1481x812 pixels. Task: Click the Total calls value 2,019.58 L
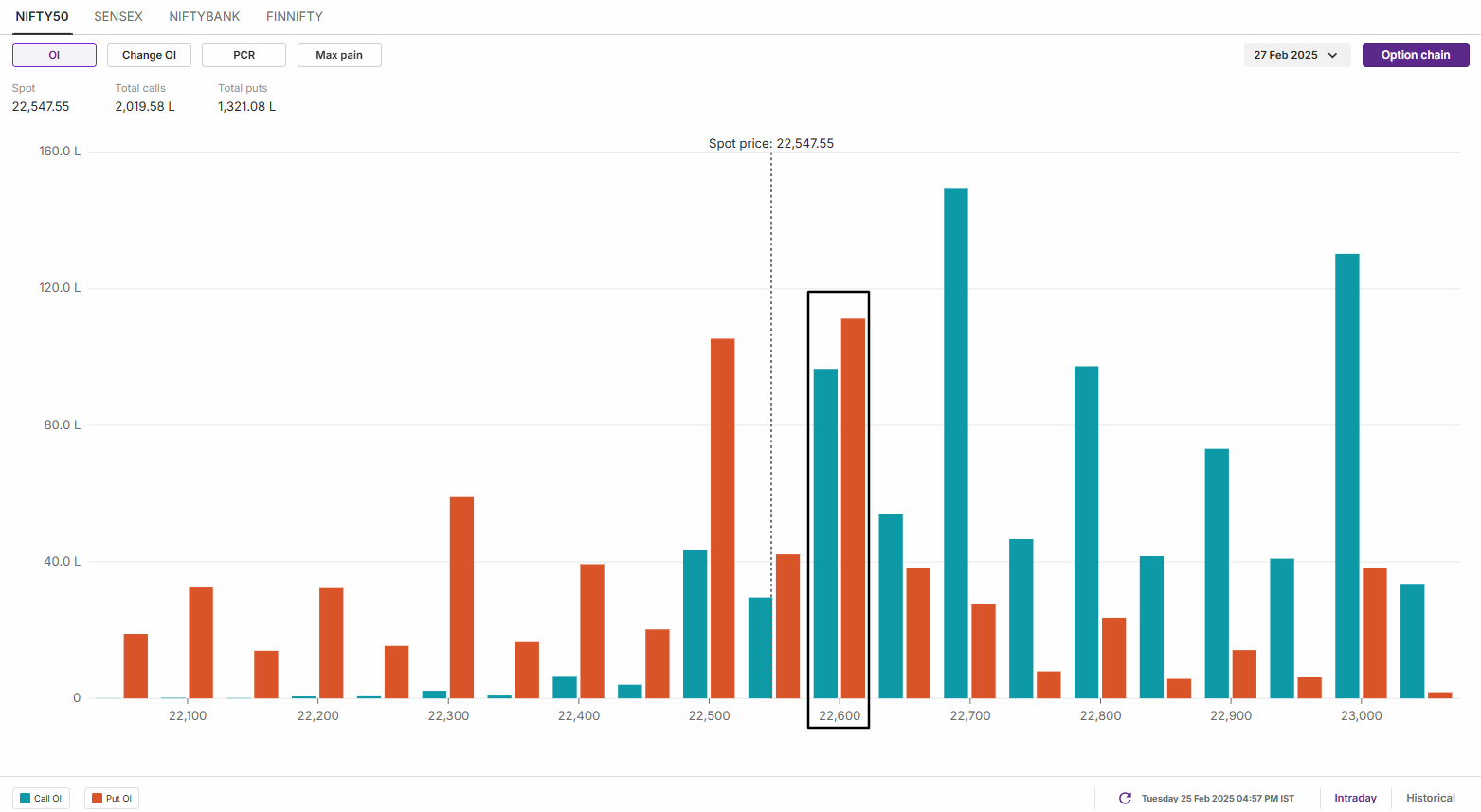tap(145, 106)
